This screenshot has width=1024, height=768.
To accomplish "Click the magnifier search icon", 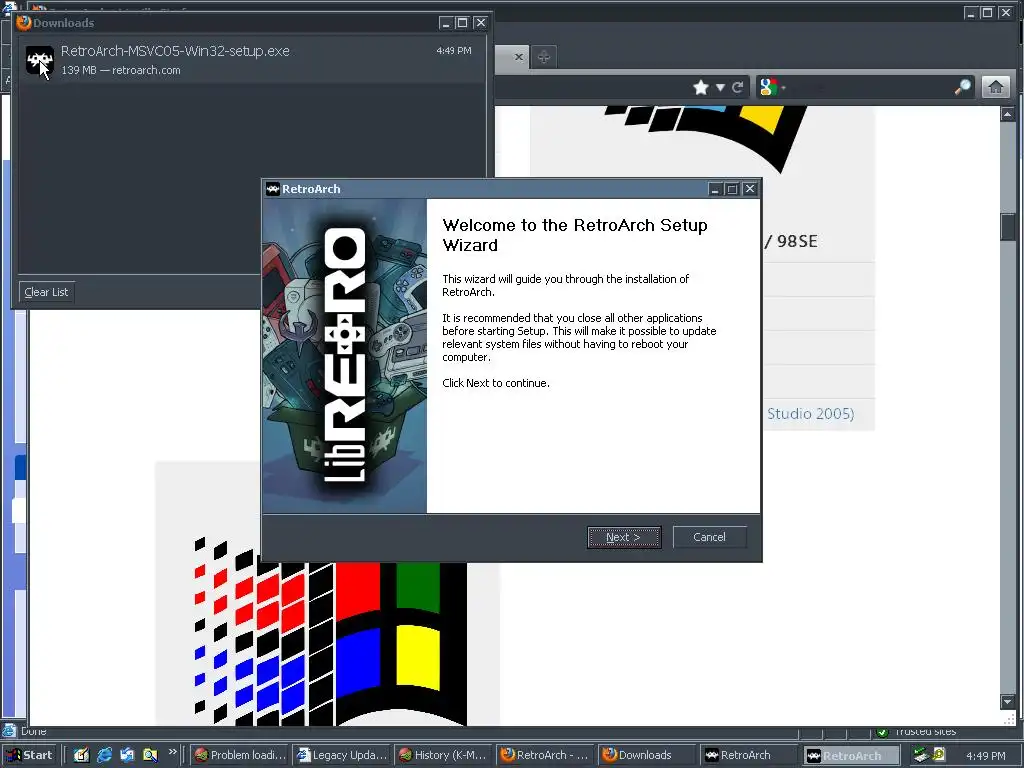I will (x=963, y=87).
